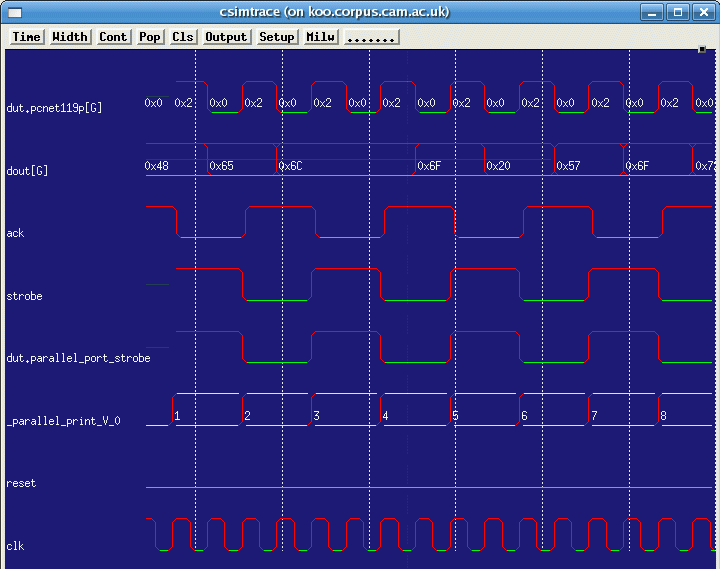Click the ack signal name
Screen dimensions: 720x569
15,233
